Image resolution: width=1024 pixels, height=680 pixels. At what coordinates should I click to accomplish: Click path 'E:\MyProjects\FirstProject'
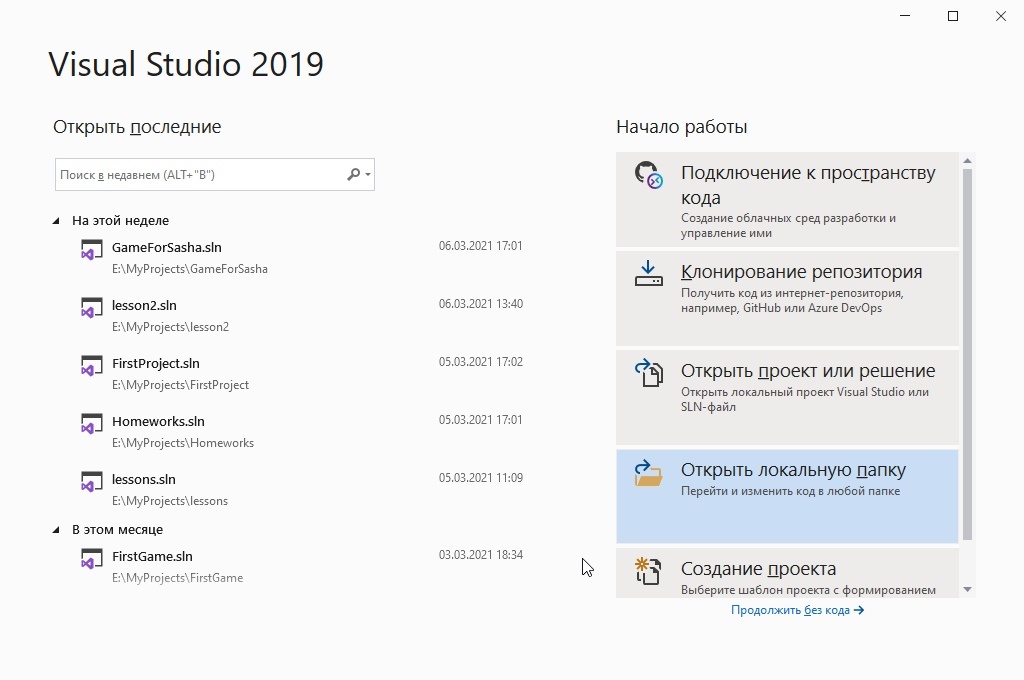pyautogui.click(x=180, y=385)
